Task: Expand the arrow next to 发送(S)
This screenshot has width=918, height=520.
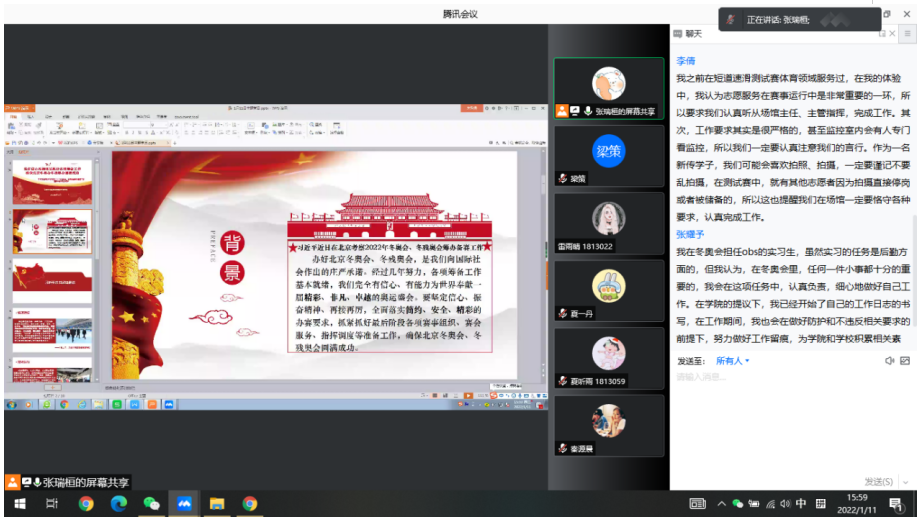Action: pos(906,482)
